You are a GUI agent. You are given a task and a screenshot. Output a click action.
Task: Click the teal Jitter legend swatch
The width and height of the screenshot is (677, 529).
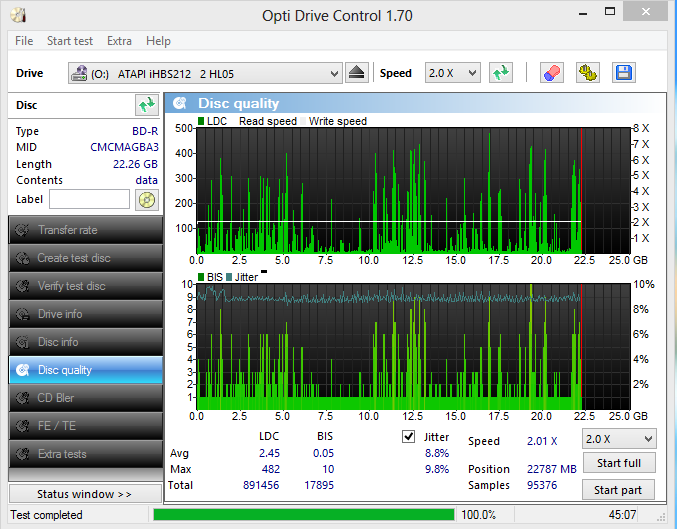(229, 277)
